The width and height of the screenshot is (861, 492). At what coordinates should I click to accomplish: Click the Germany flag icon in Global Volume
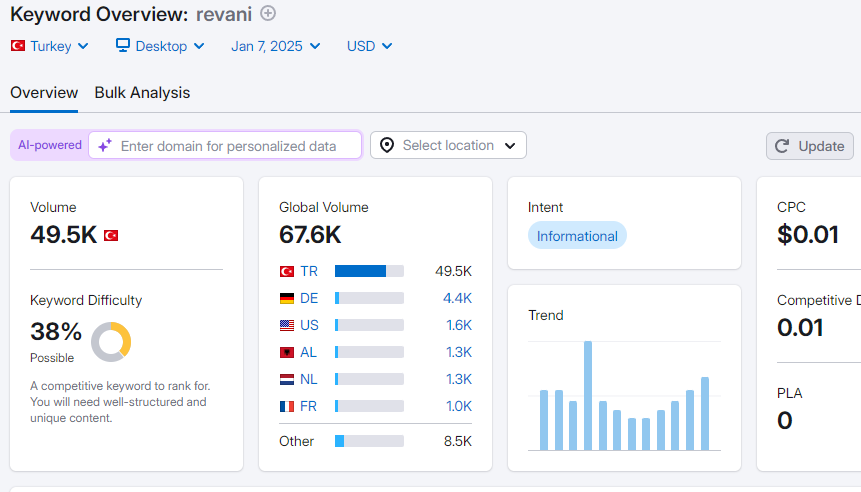(287, 298)
